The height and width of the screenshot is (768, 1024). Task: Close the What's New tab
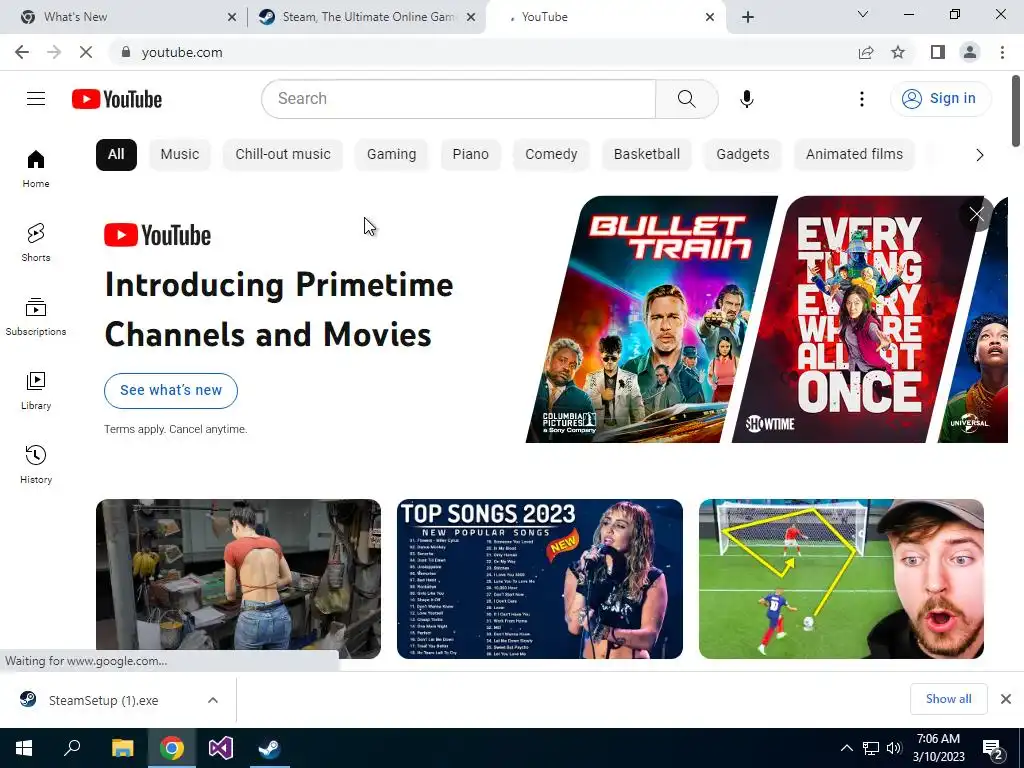pos(232,17)
